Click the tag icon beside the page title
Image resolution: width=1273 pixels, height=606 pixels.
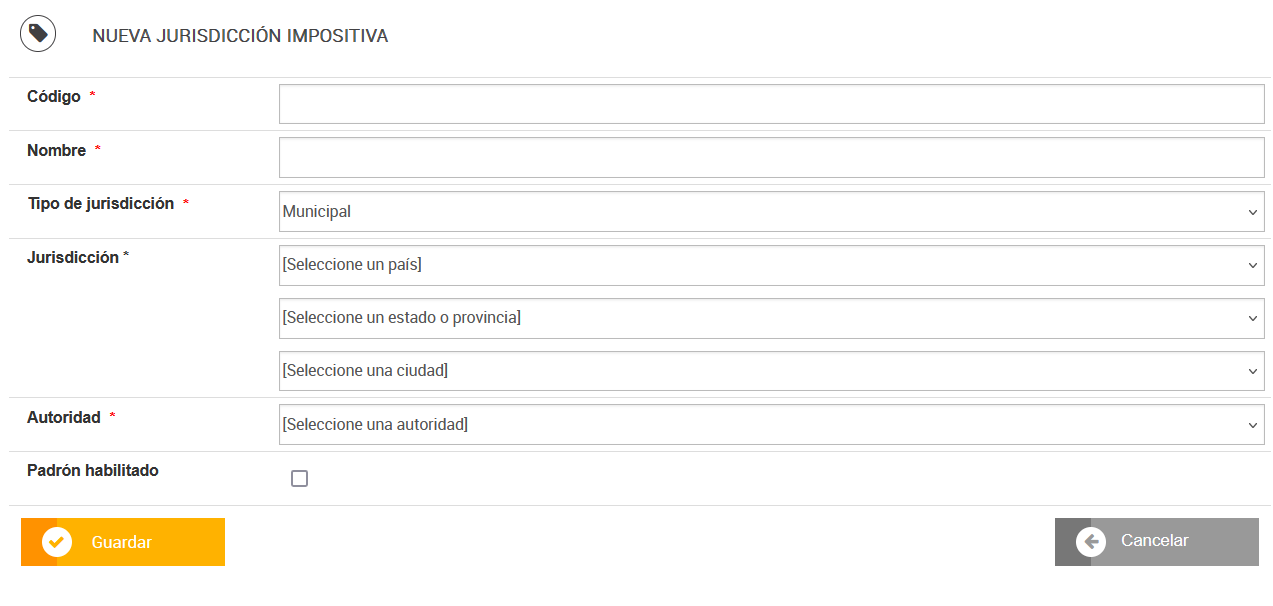pyautogui.click(x=38, y=34)
